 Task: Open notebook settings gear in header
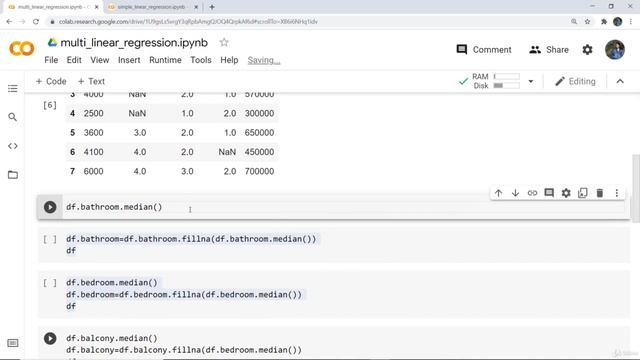(587, 50)
